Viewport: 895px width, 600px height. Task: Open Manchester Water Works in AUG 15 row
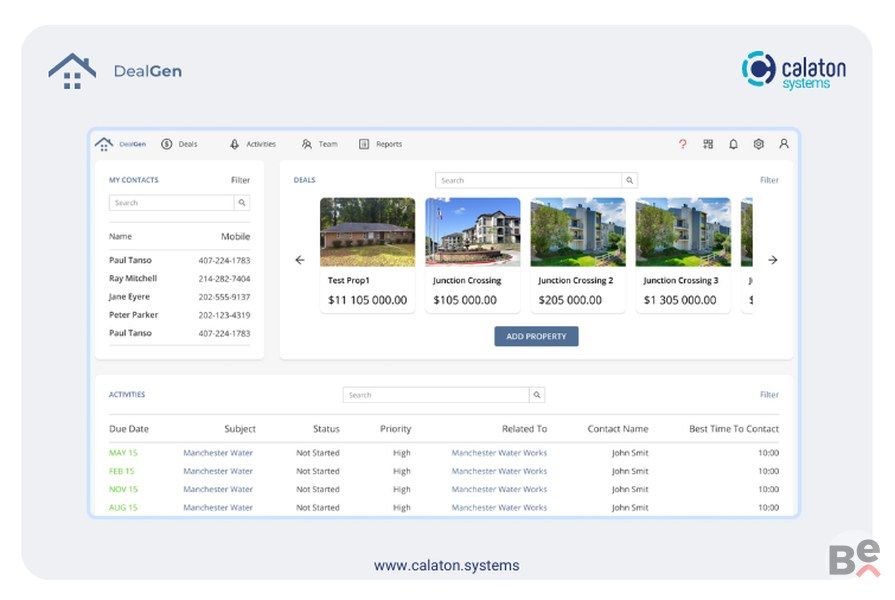click(x=499, y=508)
